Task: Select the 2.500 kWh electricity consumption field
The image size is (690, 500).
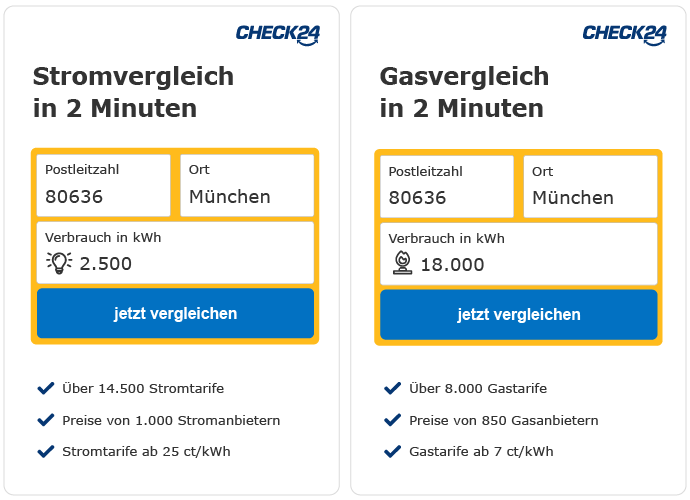Action: (x=175, y=253)
